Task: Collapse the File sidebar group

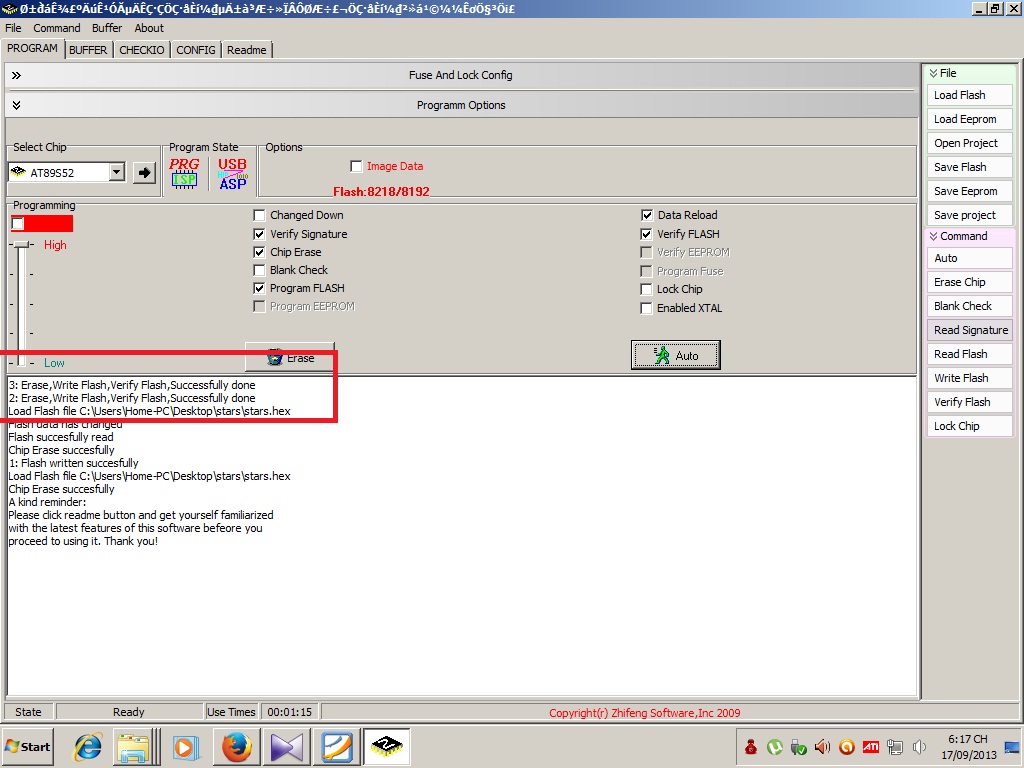Action: (934, 73)
